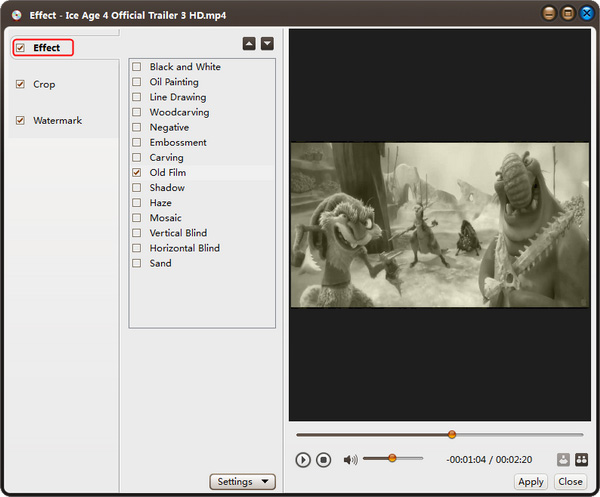Open the Watermark section
Viewport: 600px width, 497px height.
[57, 121]
